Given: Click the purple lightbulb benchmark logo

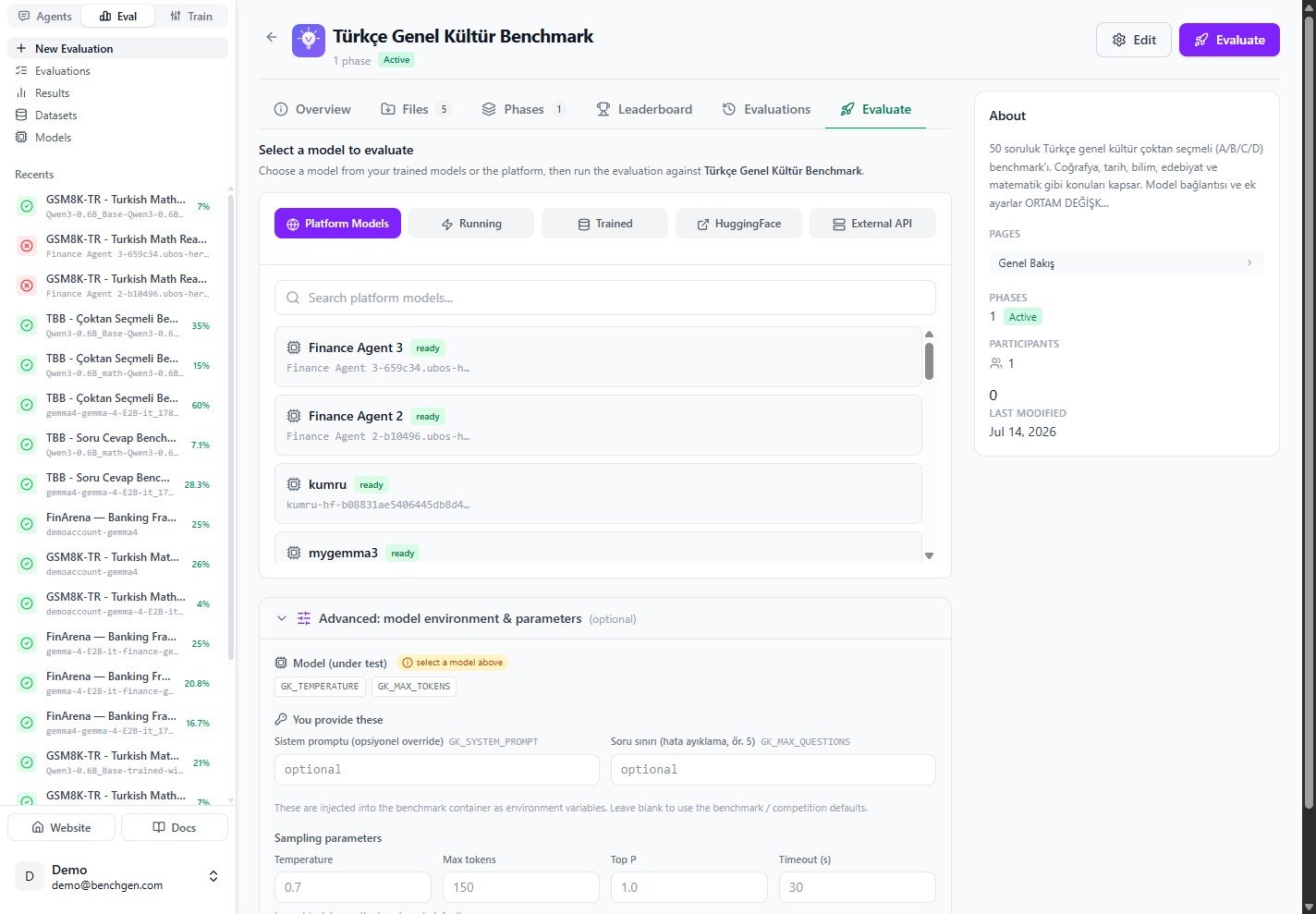Looking at the screenshot, I should point(309,41).
